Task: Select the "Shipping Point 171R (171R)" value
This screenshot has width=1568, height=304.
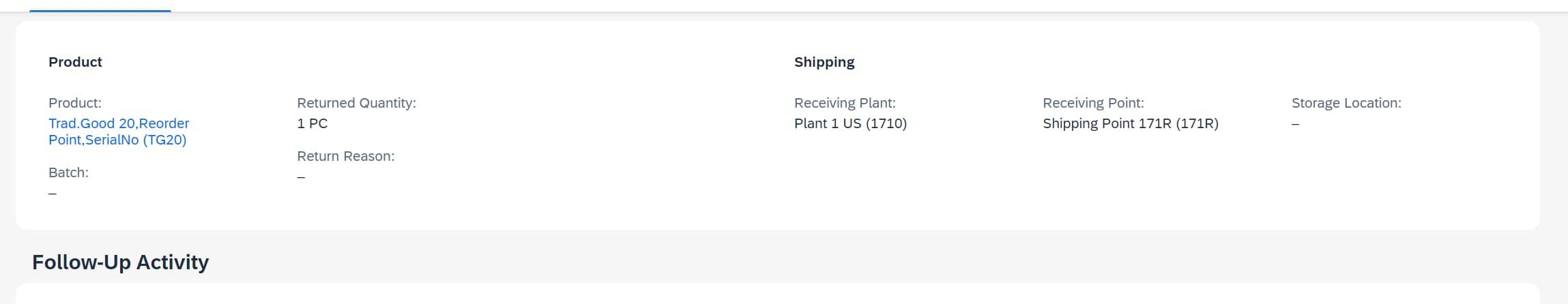Action: tap(1130, 123)
